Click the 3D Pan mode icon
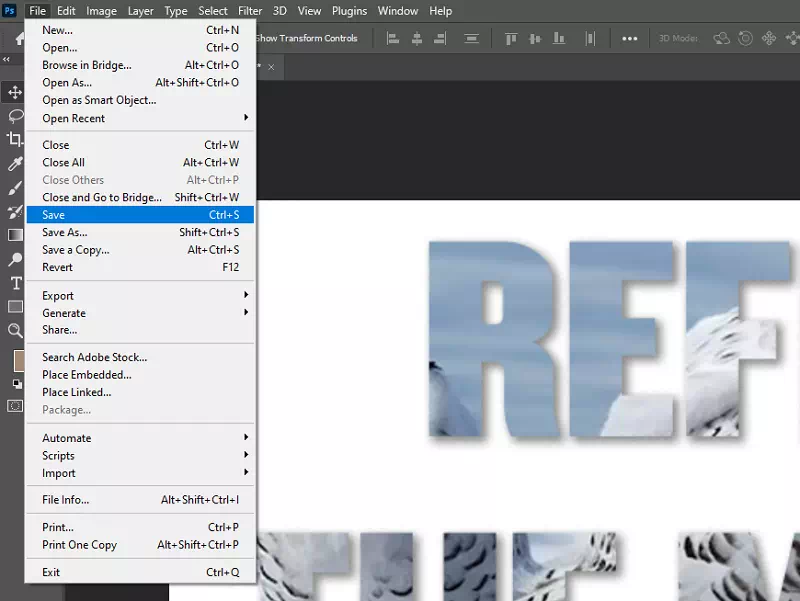Image resolution: width=800 pixels, height=601 pixels. pos(769,38)
